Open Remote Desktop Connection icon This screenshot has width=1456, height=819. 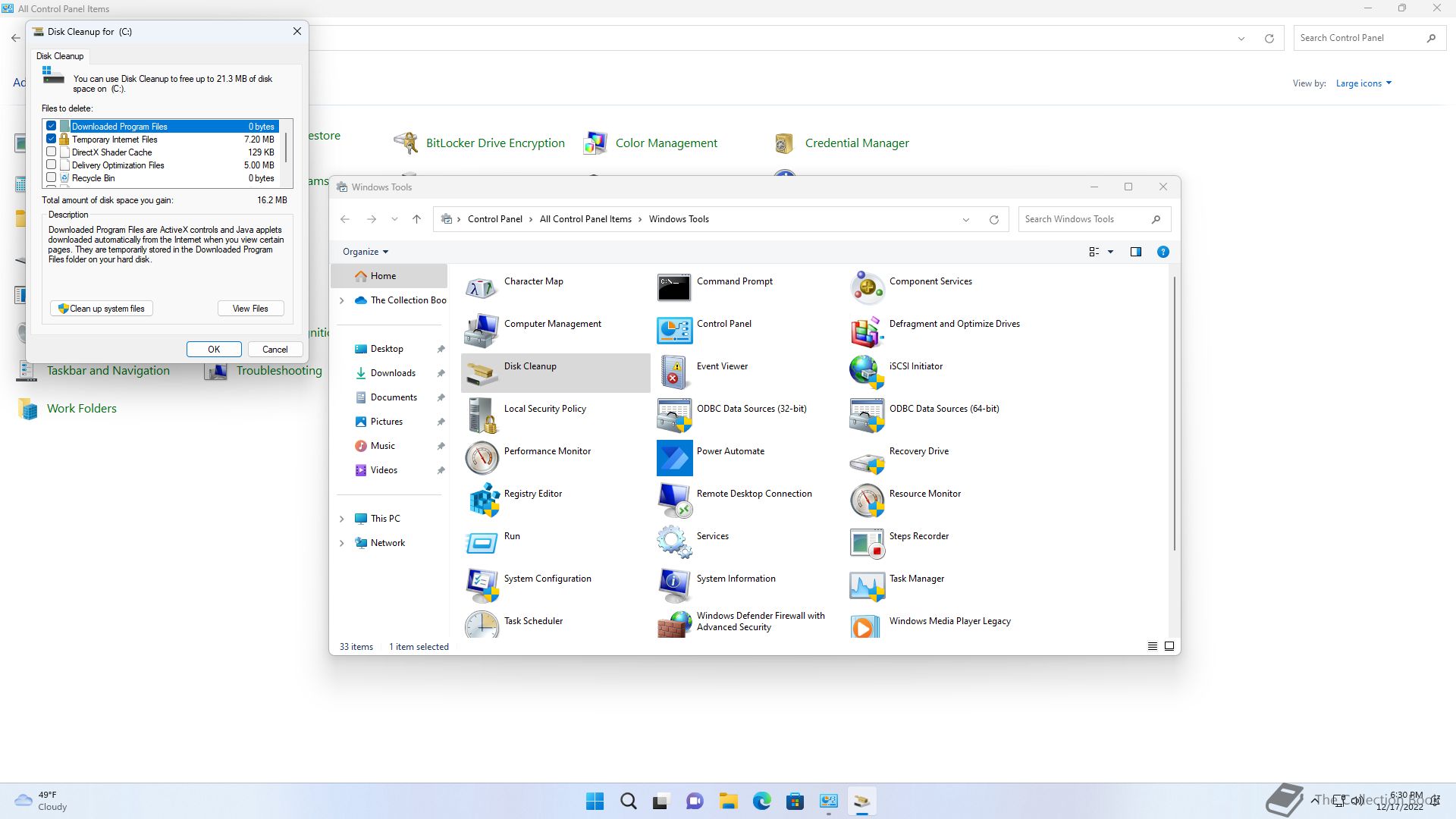click(674, 500)
